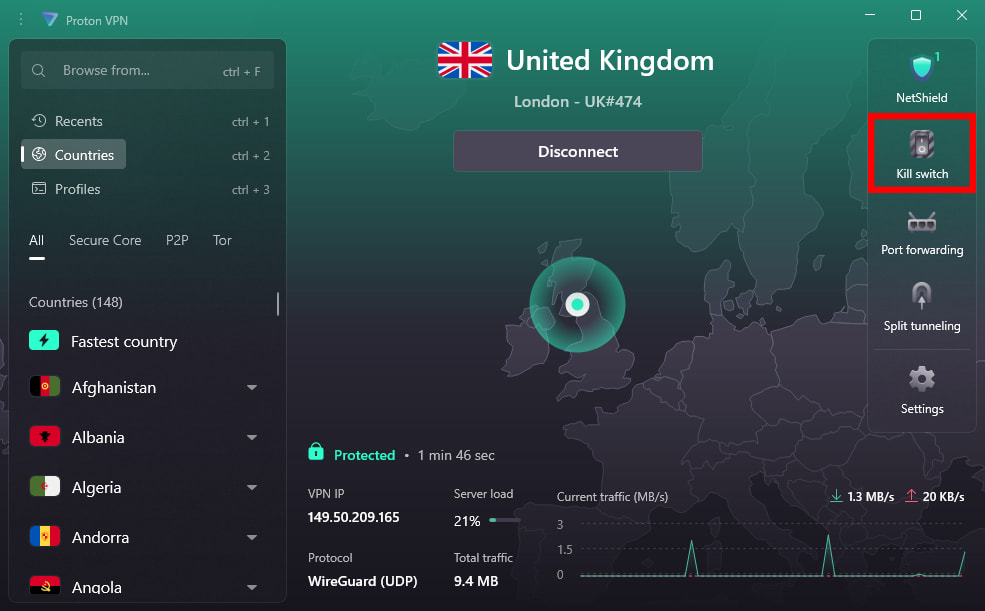Click the download speed arrow icon
Viewport: 985px width, 611px height.
pos(836,496)
